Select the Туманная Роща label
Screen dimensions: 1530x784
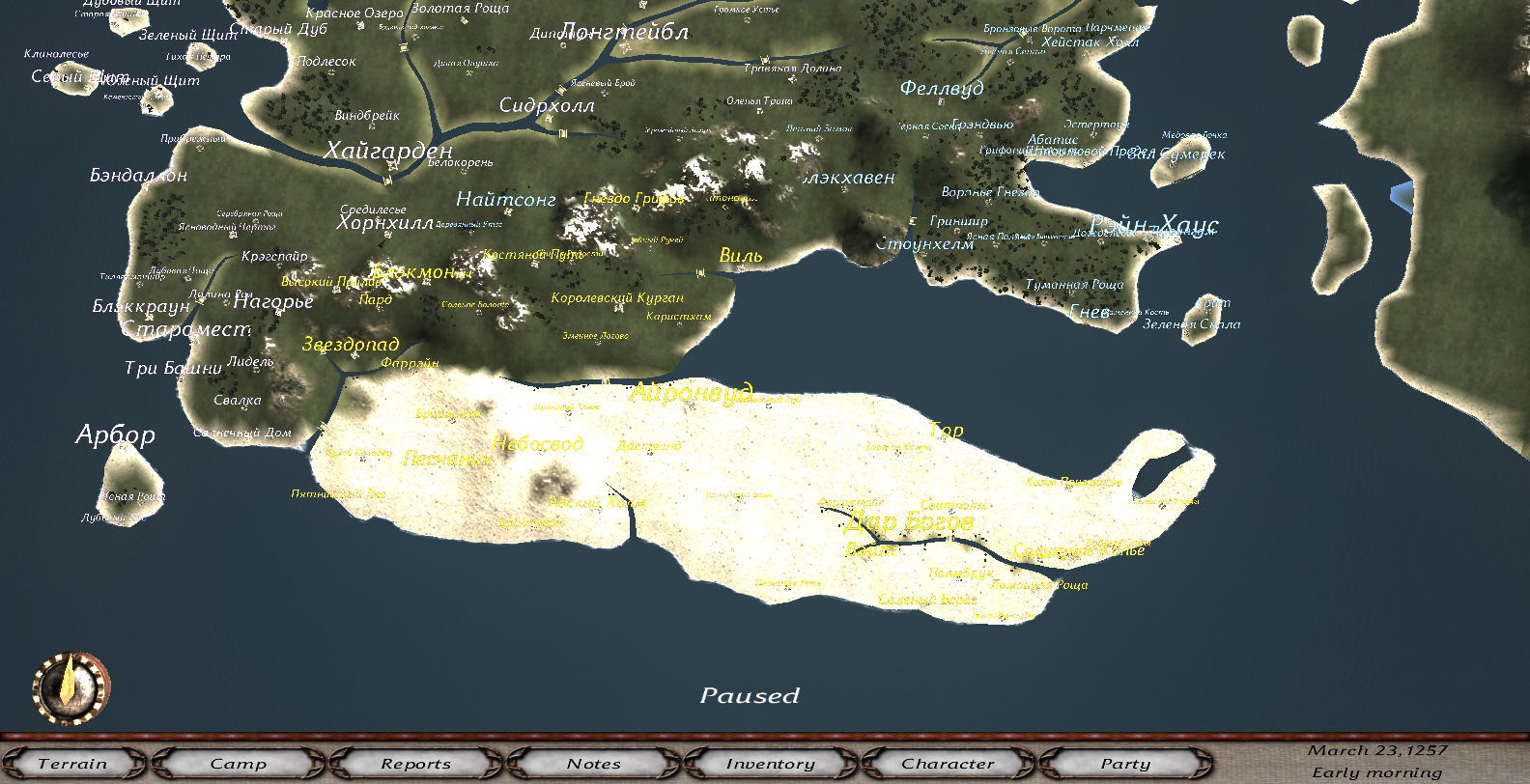pyautogui.click(x=1074, y=285)
